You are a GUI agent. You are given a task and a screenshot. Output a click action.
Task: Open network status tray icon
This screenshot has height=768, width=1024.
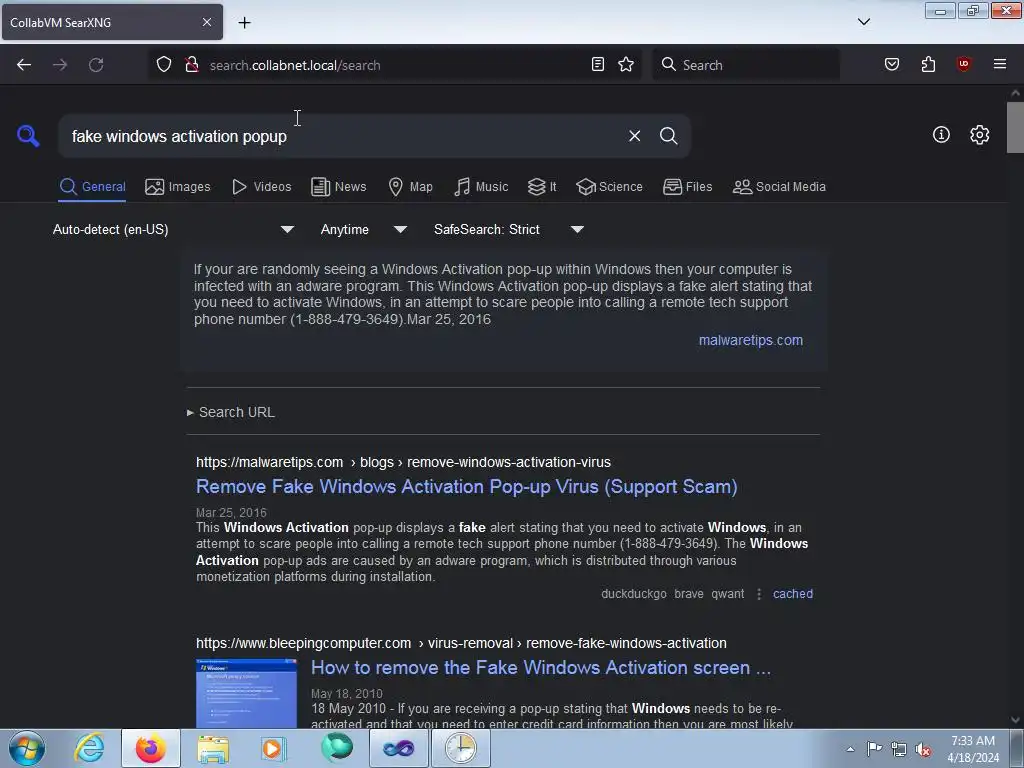click(899, 749)
